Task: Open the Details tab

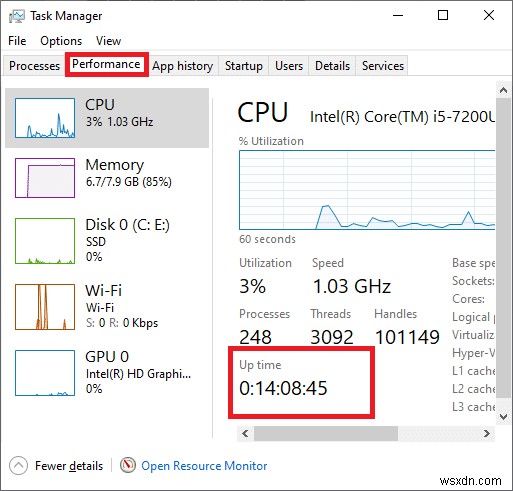Action: (332, 66)
